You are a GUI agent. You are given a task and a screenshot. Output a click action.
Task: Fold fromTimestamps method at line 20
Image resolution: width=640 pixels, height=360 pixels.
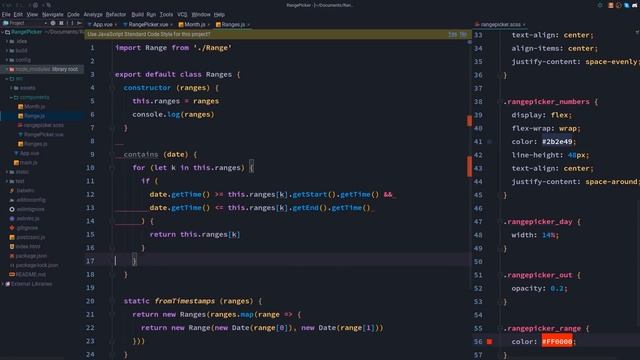click(x=112, y=301)
